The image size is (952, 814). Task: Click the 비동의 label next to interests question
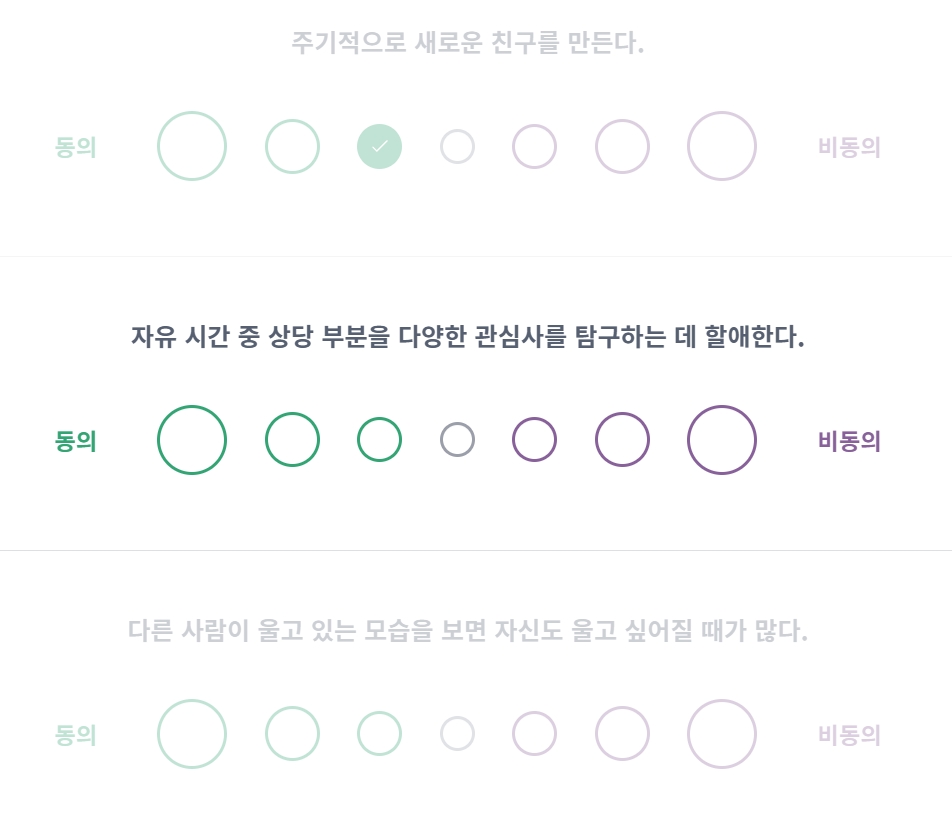pos(849,440)
